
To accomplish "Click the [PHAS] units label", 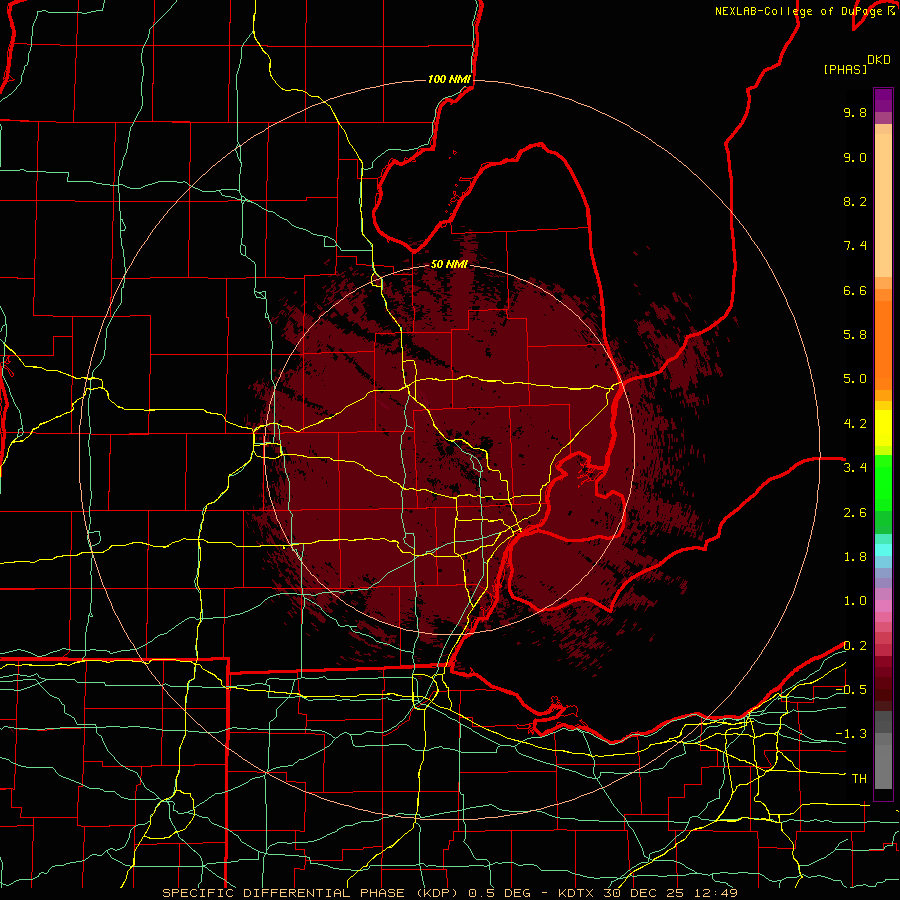I will point(845,70).
